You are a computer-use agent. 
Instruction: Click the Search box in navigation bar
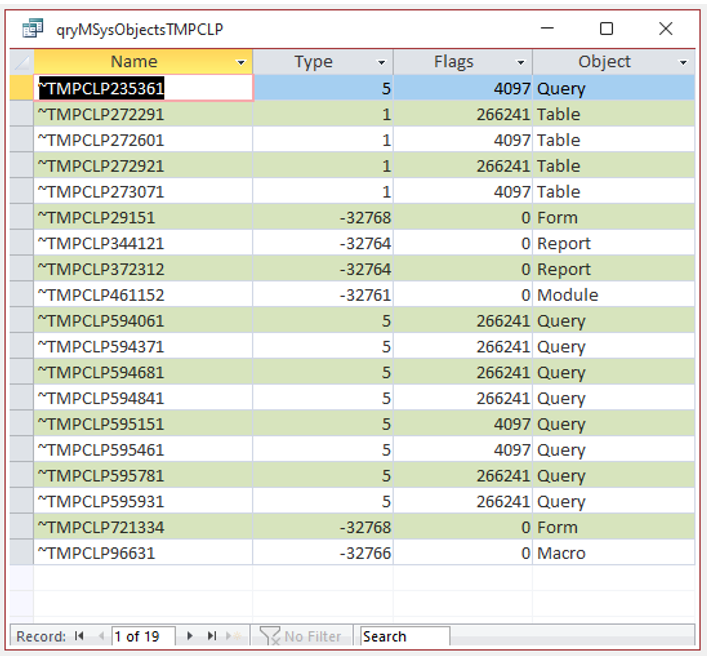click(404, 636)
